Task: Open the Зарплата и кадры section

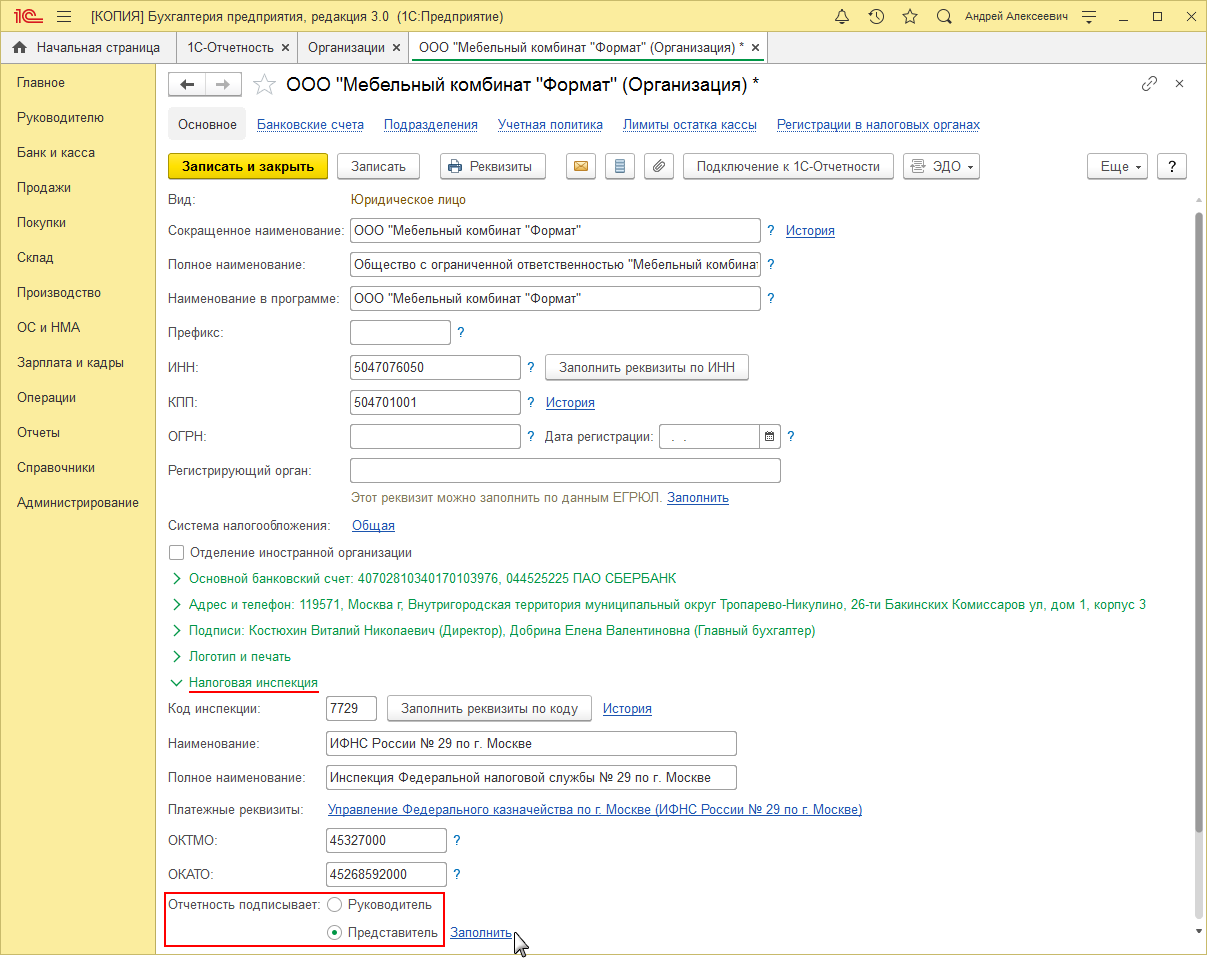Action: pyautogui.click(x=70, y=363)
